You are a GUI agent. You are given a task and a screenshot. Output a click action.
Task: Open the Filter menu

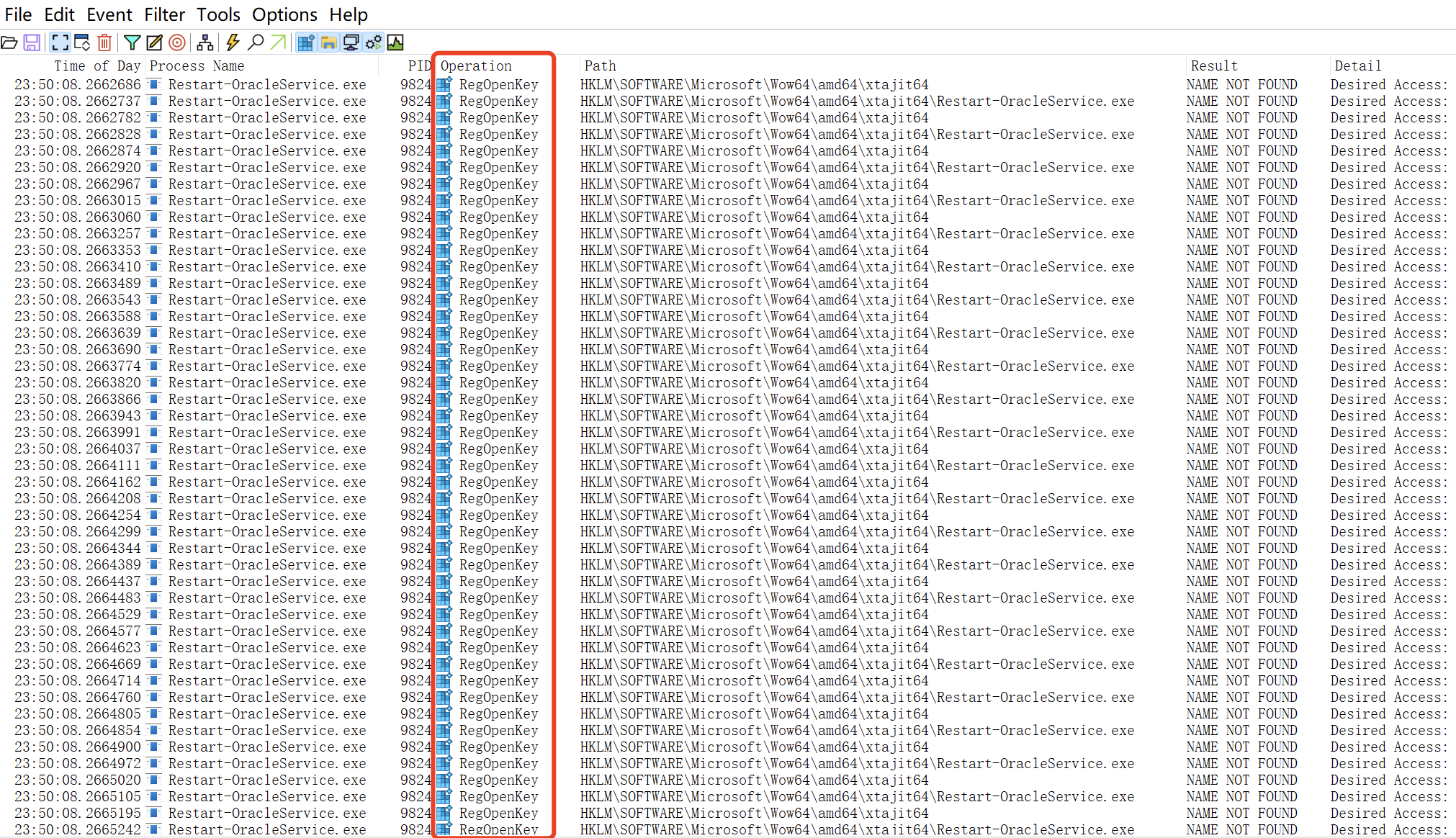coord(164,14)
